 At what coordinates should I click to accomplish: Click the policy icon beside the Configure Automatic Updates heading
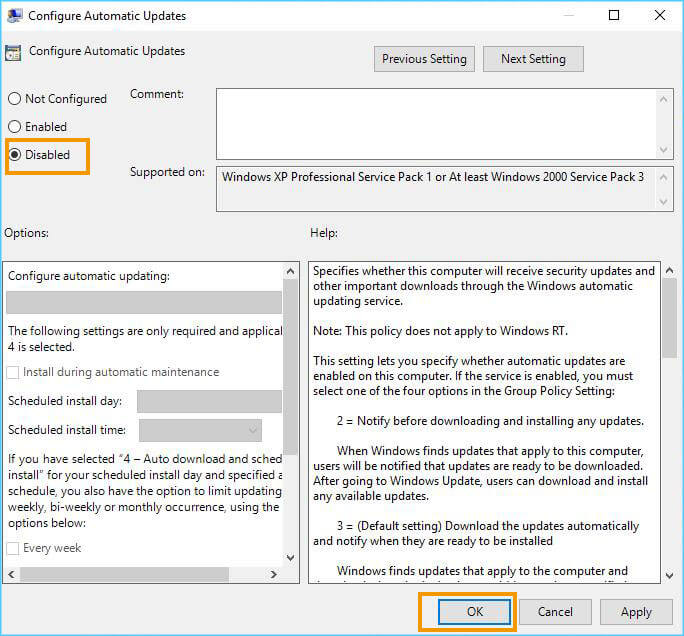click(x=14, y=54)
